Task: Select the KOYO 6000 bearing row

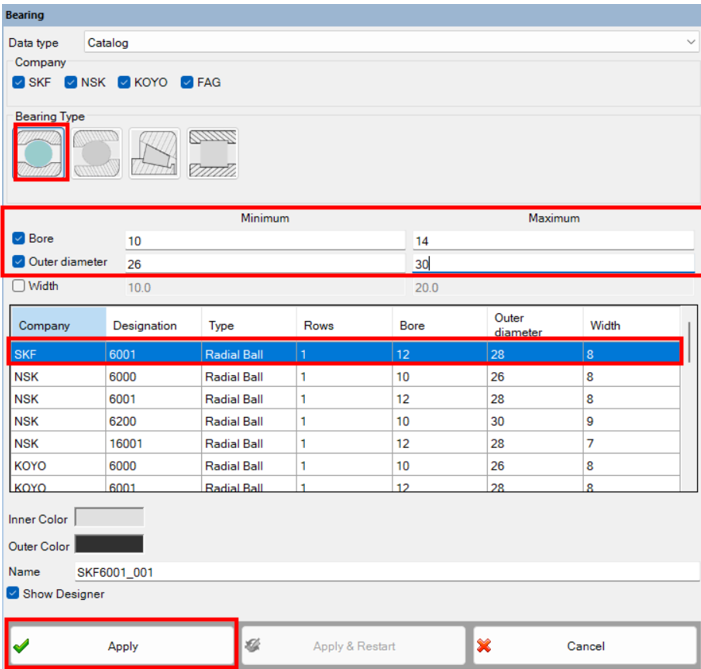Action: tap(345, 466)
